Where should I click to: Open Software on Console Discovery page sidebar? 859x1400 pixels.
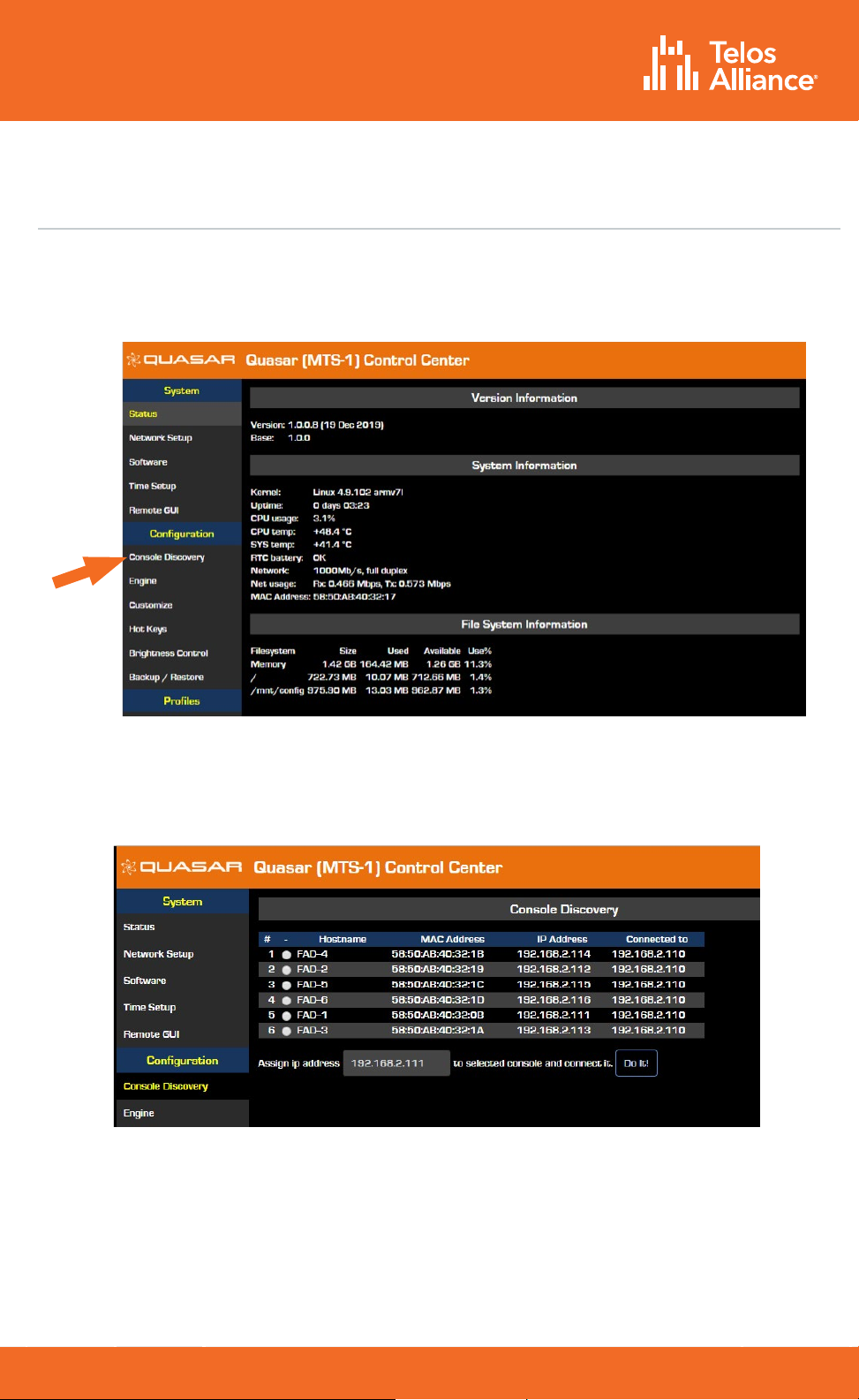coord(145,981)
